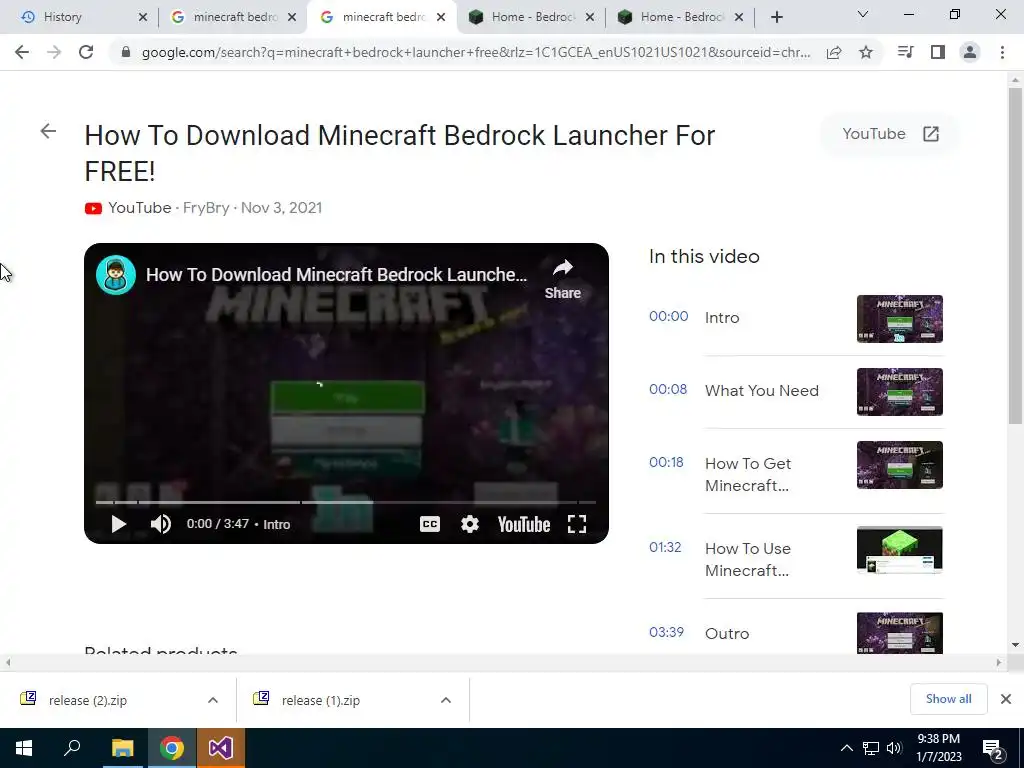This screenshot has height=768, width=1024.
Task: Open video settings gear
Action: (x=470, y=524)
